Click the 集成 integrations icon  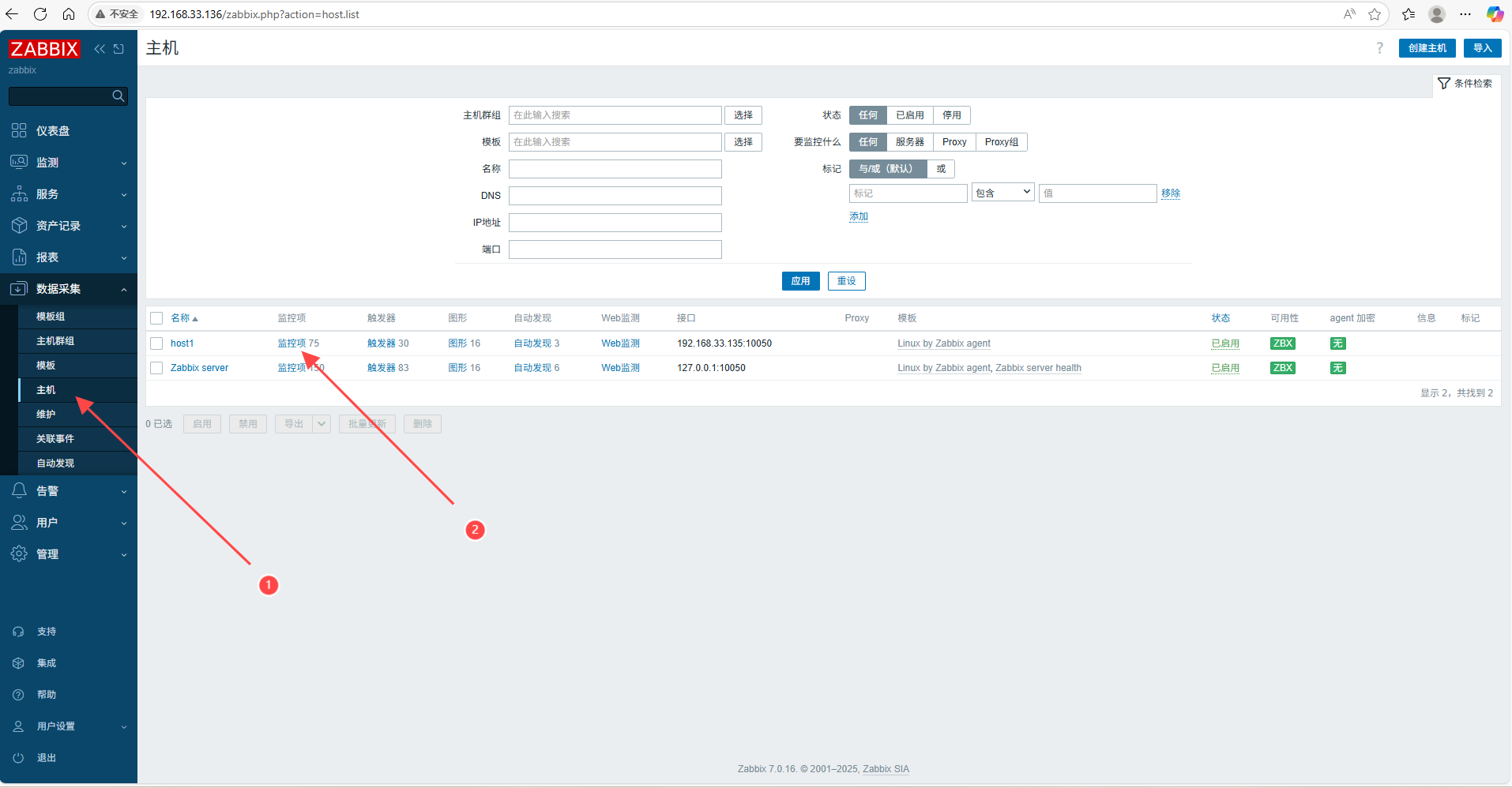[x=18, y=663]
